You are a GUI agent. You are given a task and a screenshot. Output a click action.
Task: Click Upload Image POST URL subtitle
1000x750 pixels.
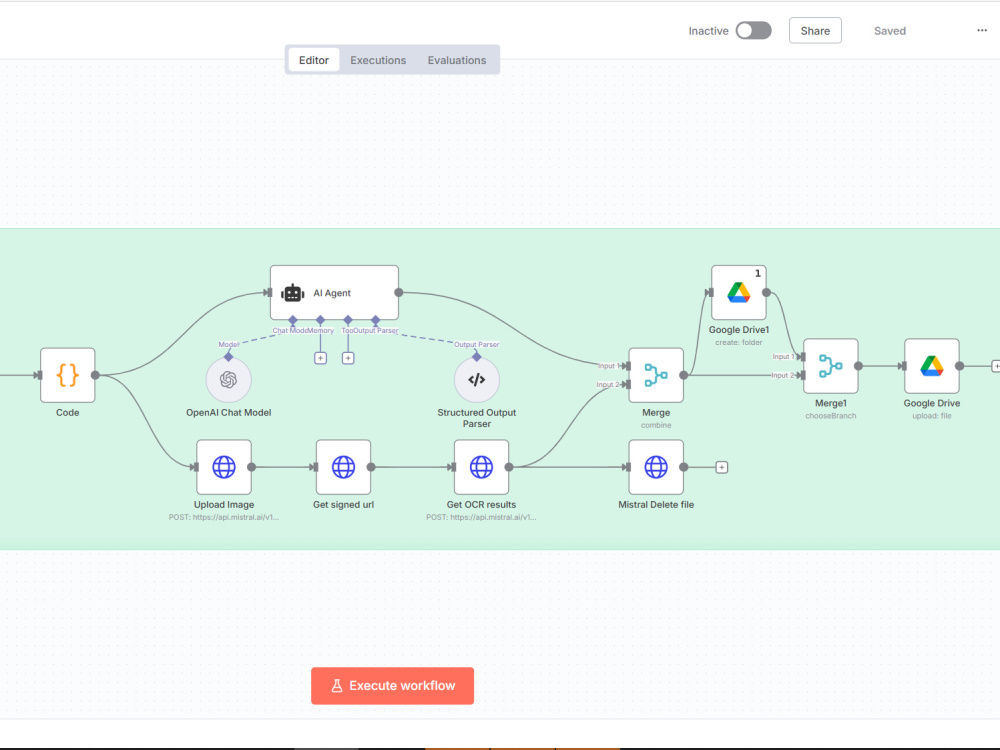tap(224, 517)
